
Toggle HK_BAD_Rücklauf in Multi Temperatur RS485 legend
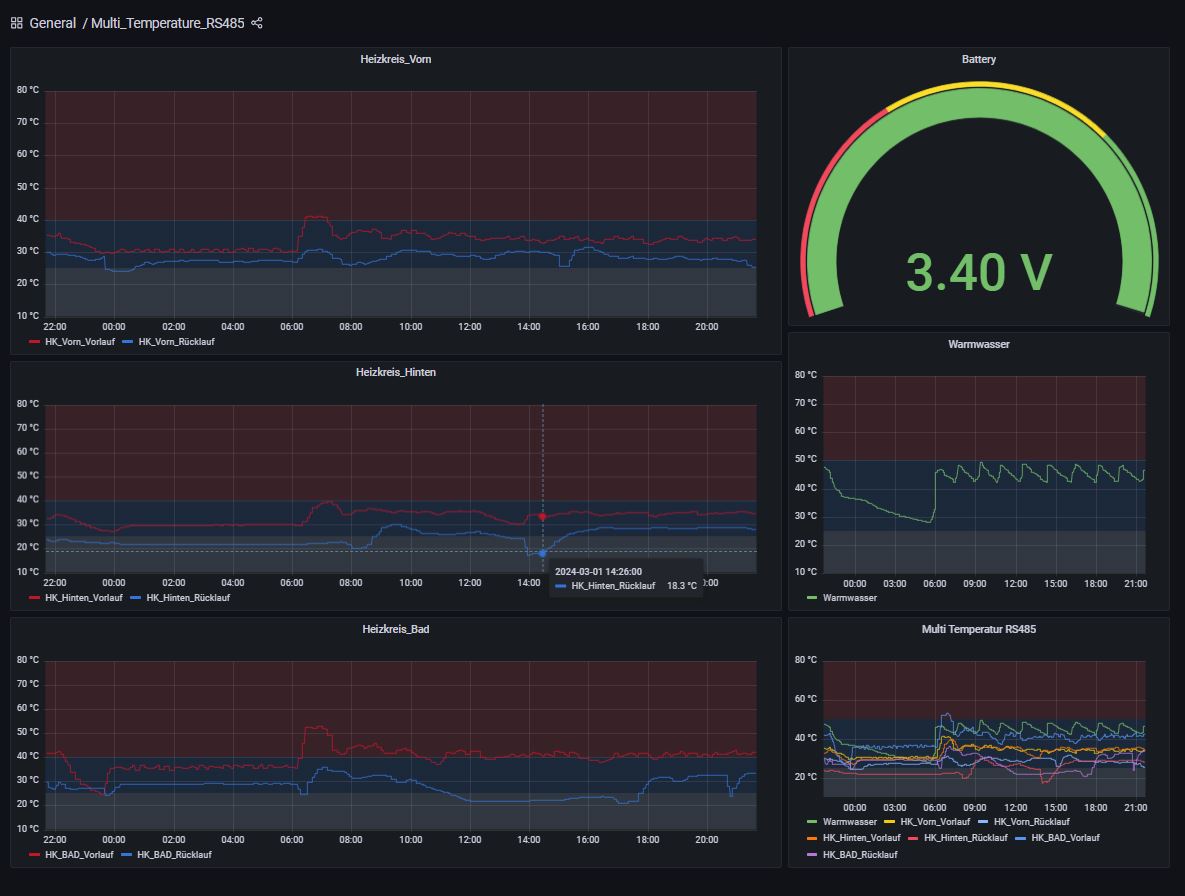click(863, 854)
